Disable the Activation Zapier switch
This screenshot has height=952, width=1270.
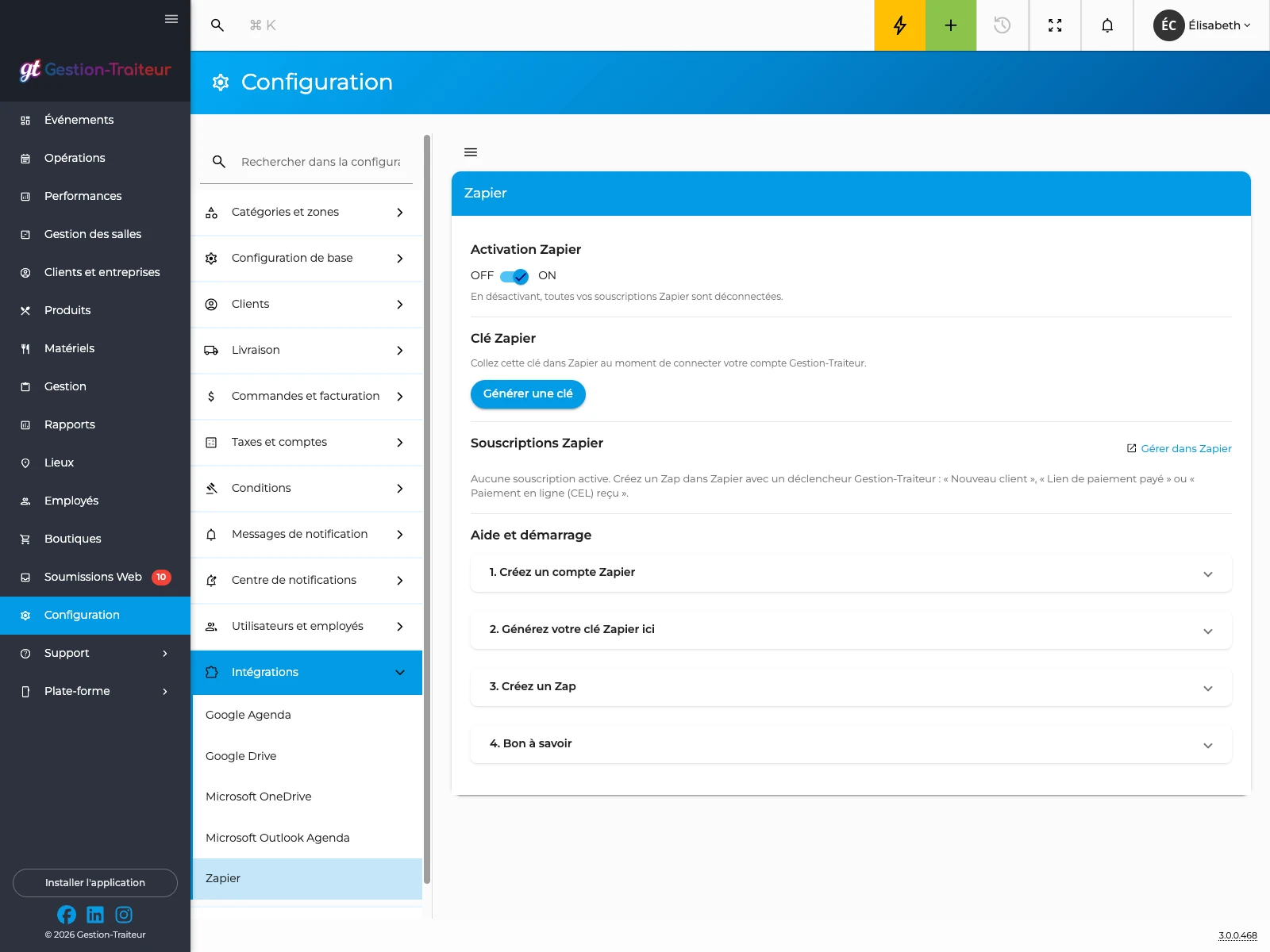point(514,276)
